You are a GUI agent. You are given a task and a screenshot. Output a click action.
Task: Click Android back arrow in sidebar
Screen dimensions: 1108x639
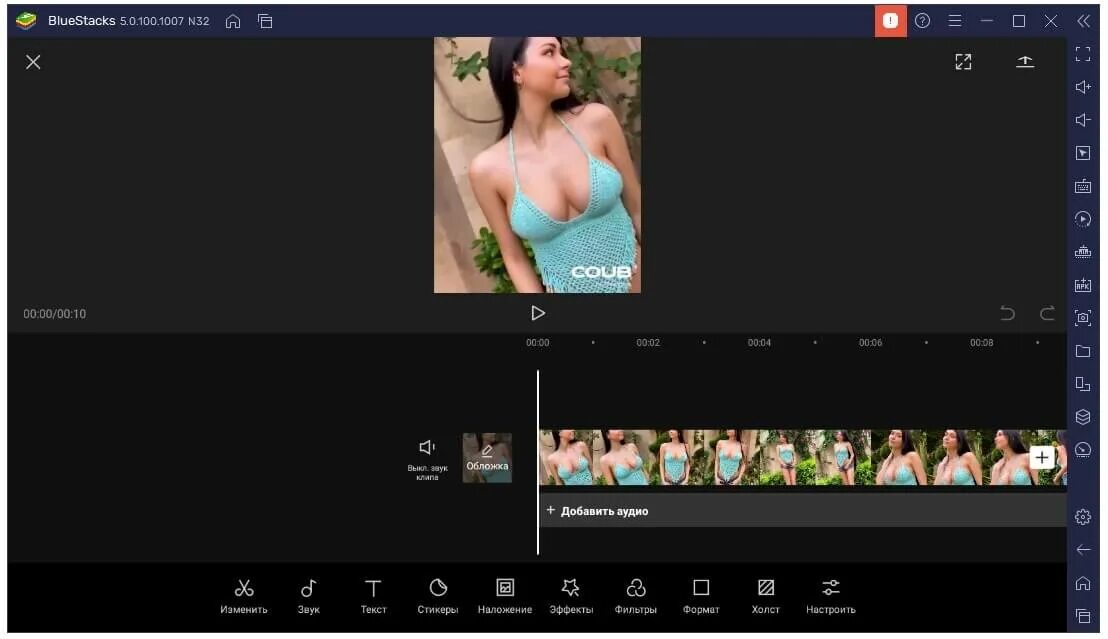(x=1083, y=550)
